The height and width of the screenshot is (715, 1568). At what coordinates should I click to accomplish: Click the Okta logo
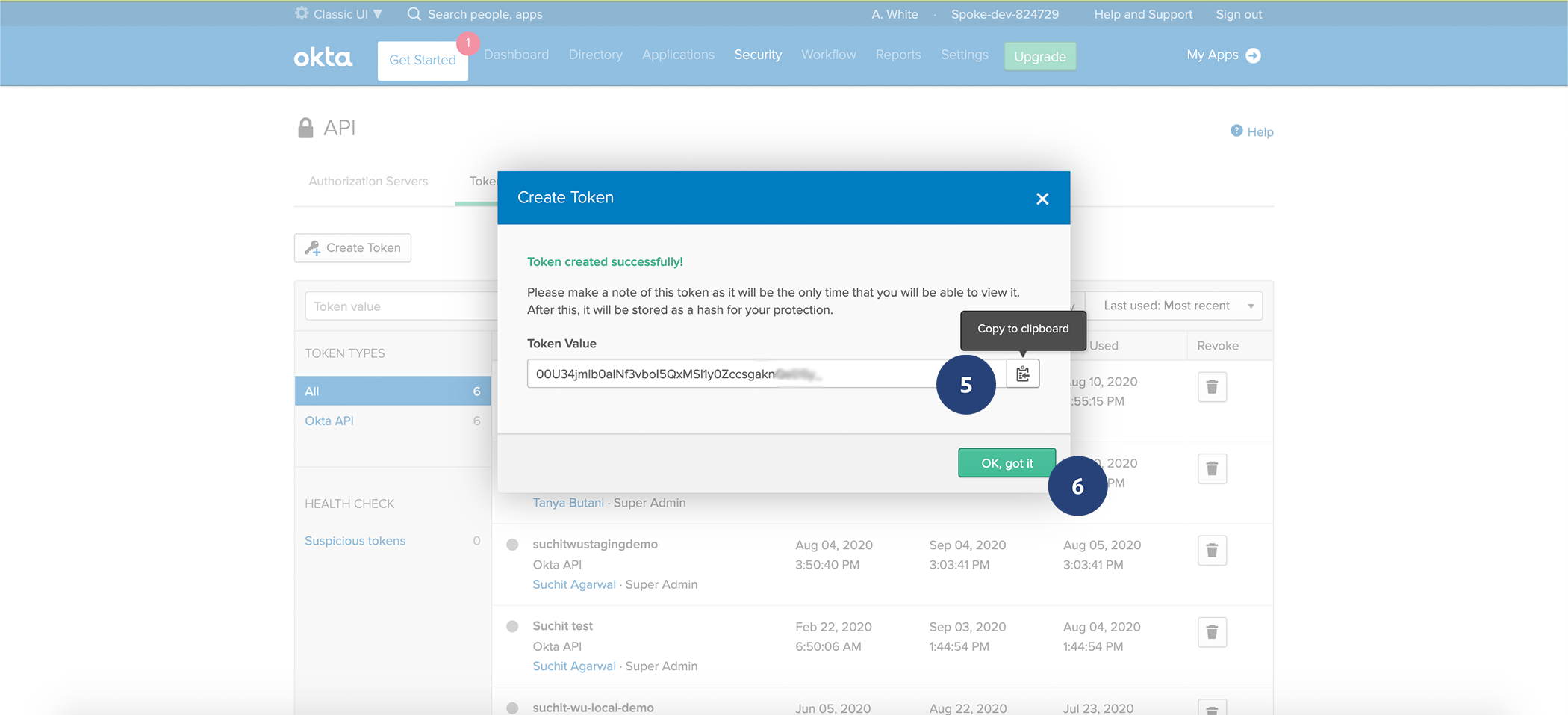click(323, 57)
